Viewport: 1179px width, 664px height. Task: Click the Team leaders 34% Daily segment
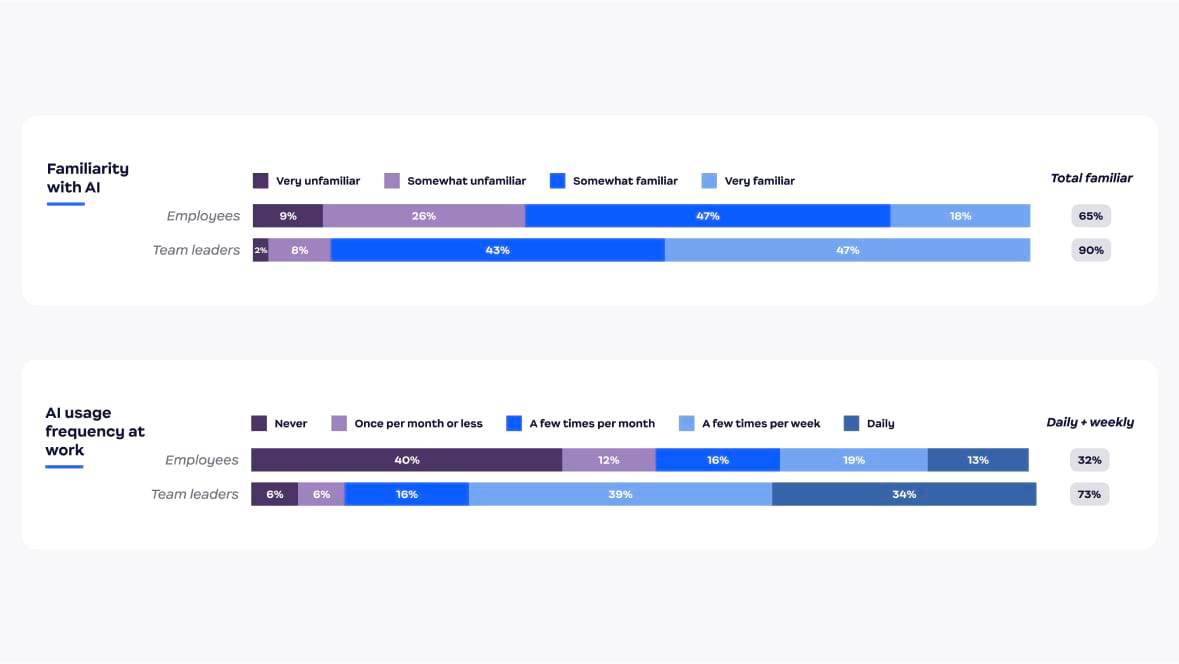[904, 494]
